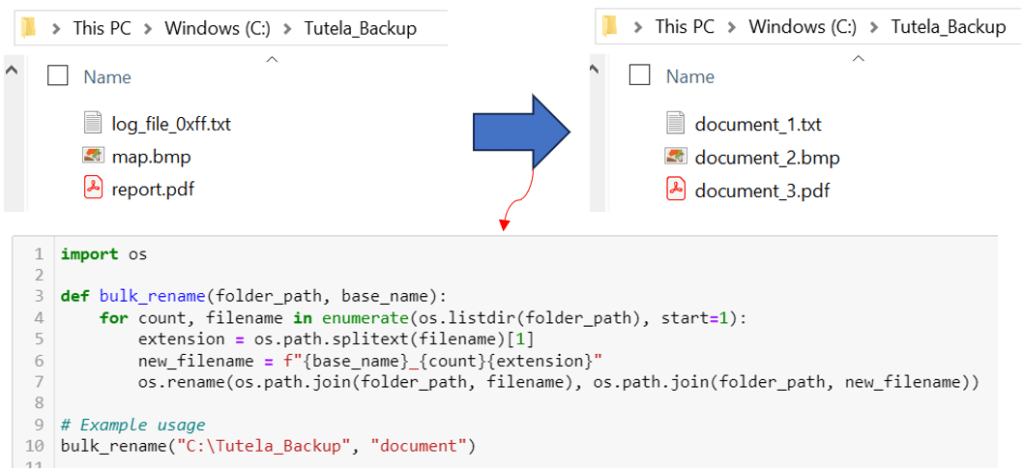
Task: Click the folder icon in the address bar above map.bmp
Action: coord(28,28)
